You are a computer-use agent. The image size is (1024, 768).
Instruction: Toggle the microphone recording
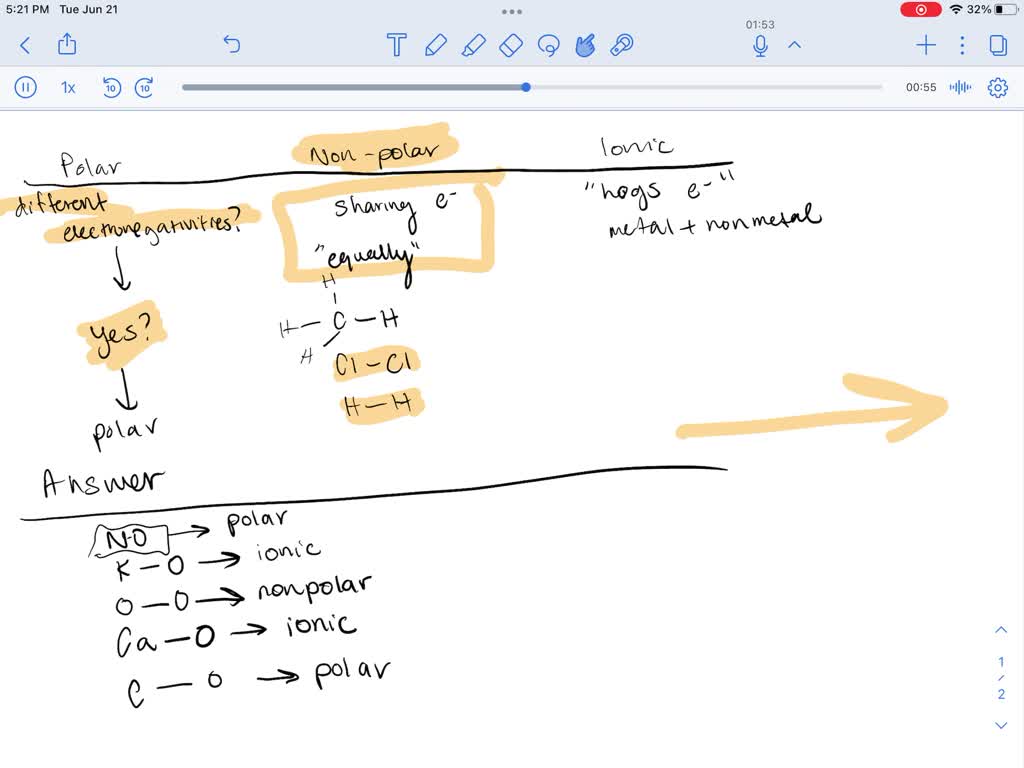(x=760, y=45)
